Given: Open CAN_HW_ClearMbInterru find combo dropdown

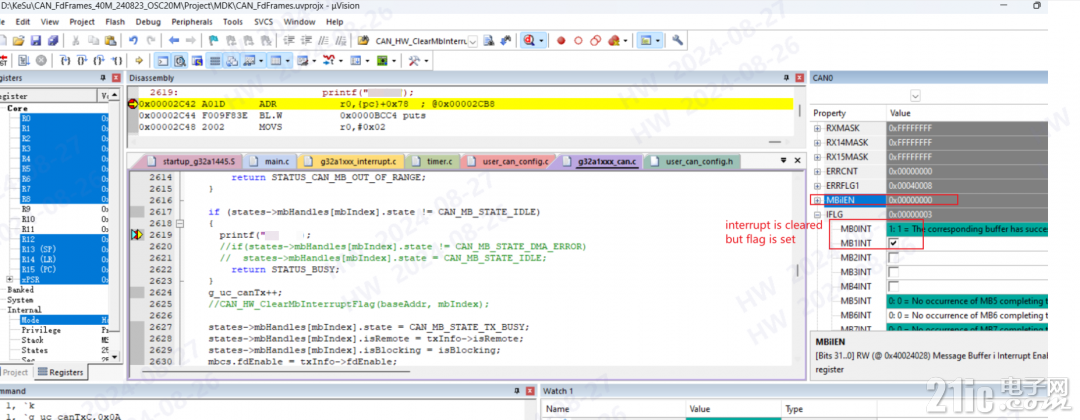Looking at the screenshot, I should [x=473, y=41].
